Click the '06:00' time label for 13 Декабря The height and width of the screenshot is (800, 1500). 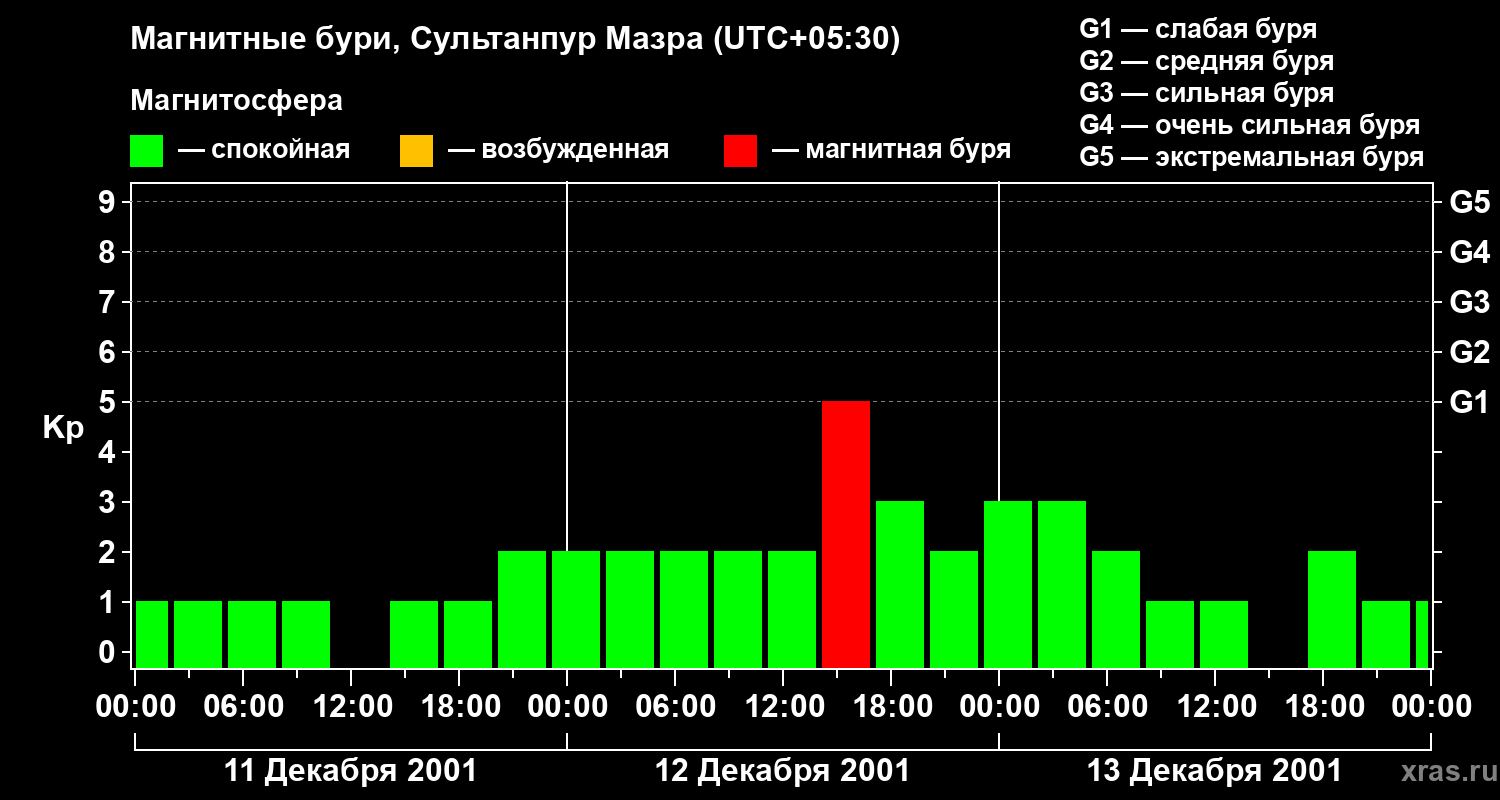pos(1107,707)
